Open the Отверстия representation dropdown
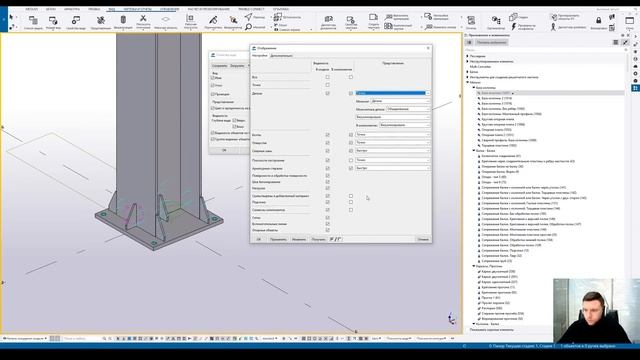 click(393, 142)
